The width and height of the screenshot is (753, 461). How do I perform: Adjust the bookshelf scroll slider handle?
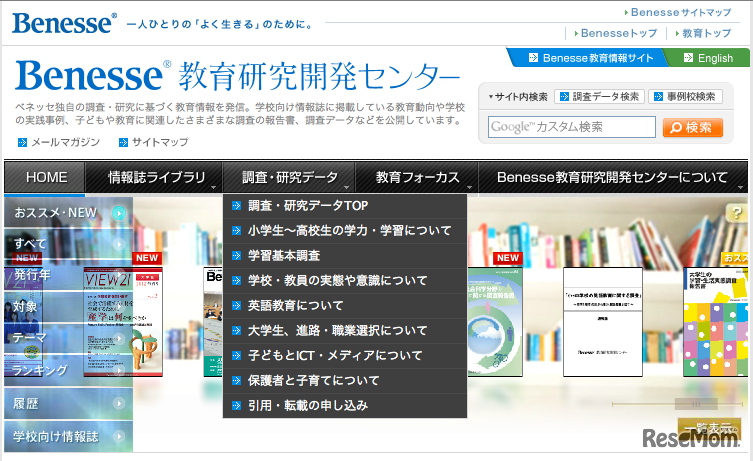[x=696, y=404]
